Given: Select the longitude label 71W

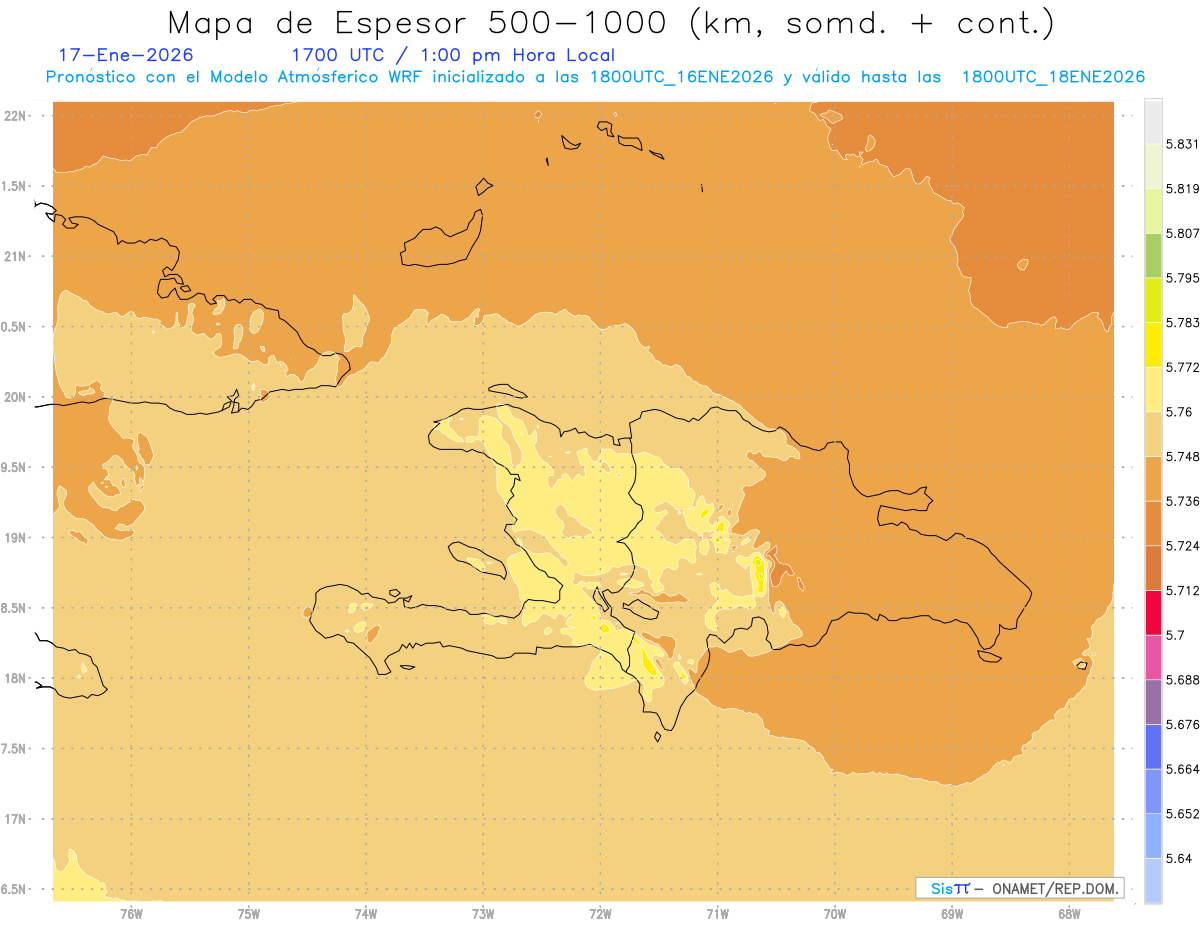Looking at the screenshot, I should [717, 914].
